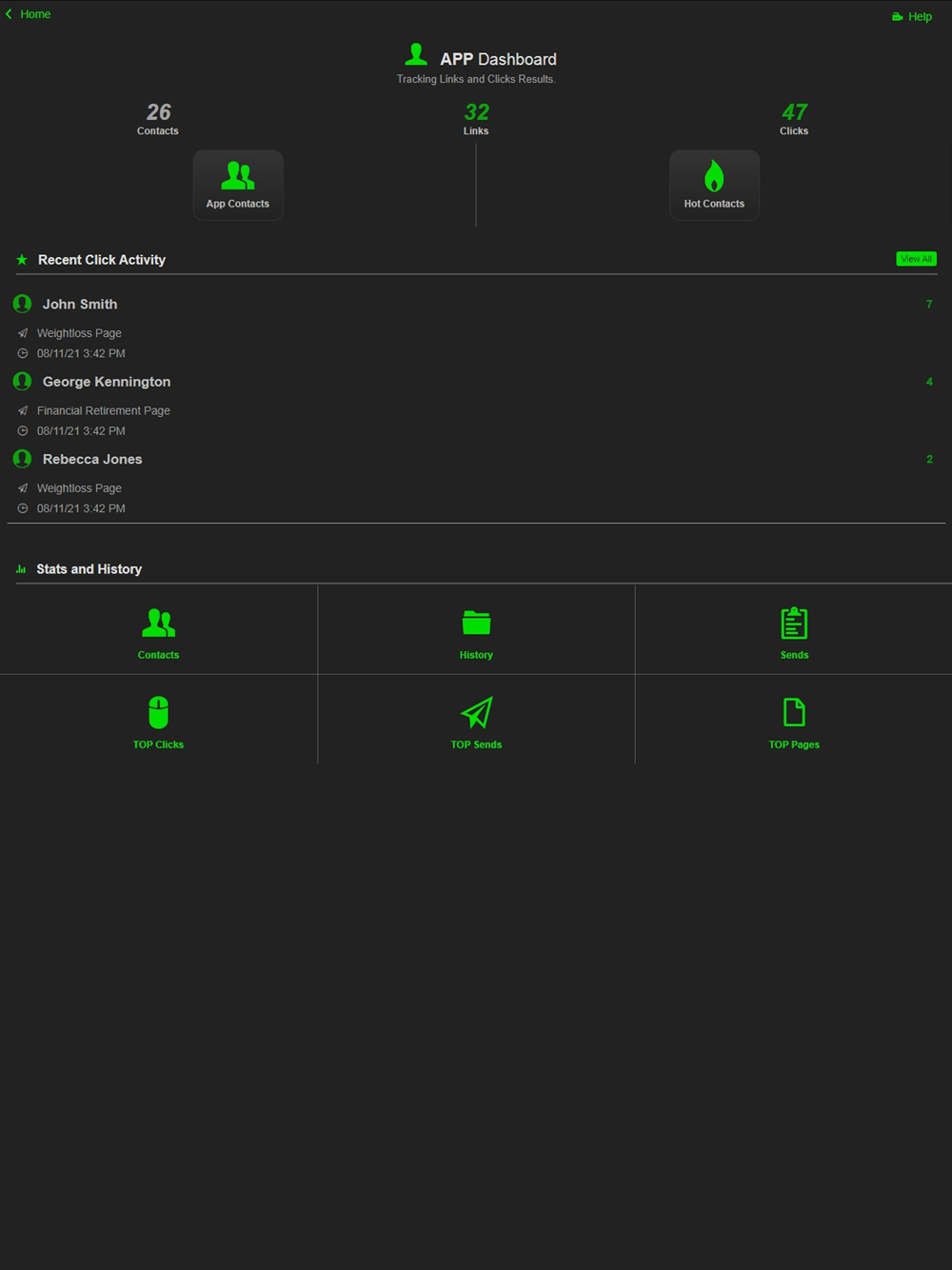Open App Contacts tile
This screenshot has height=1270, width=952.
238,185
